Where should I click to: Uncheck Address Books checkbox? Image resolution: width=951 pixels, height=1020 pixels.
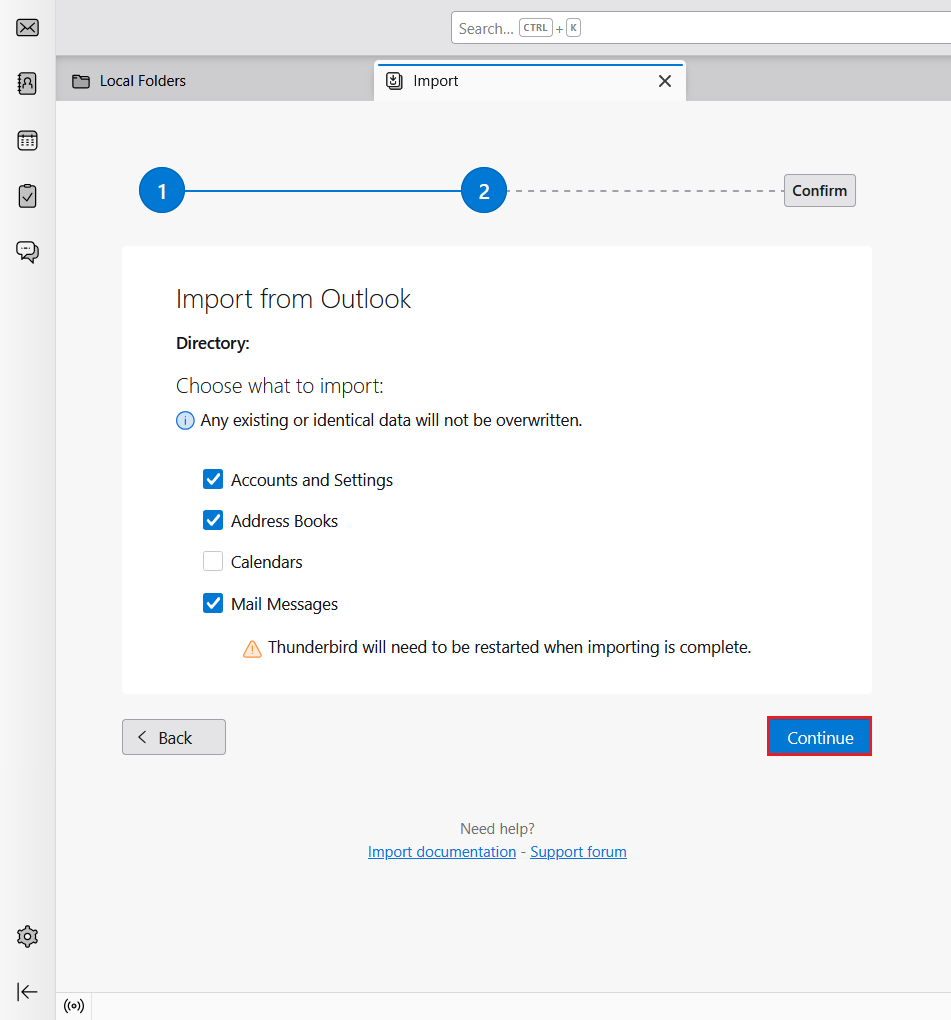213,520
